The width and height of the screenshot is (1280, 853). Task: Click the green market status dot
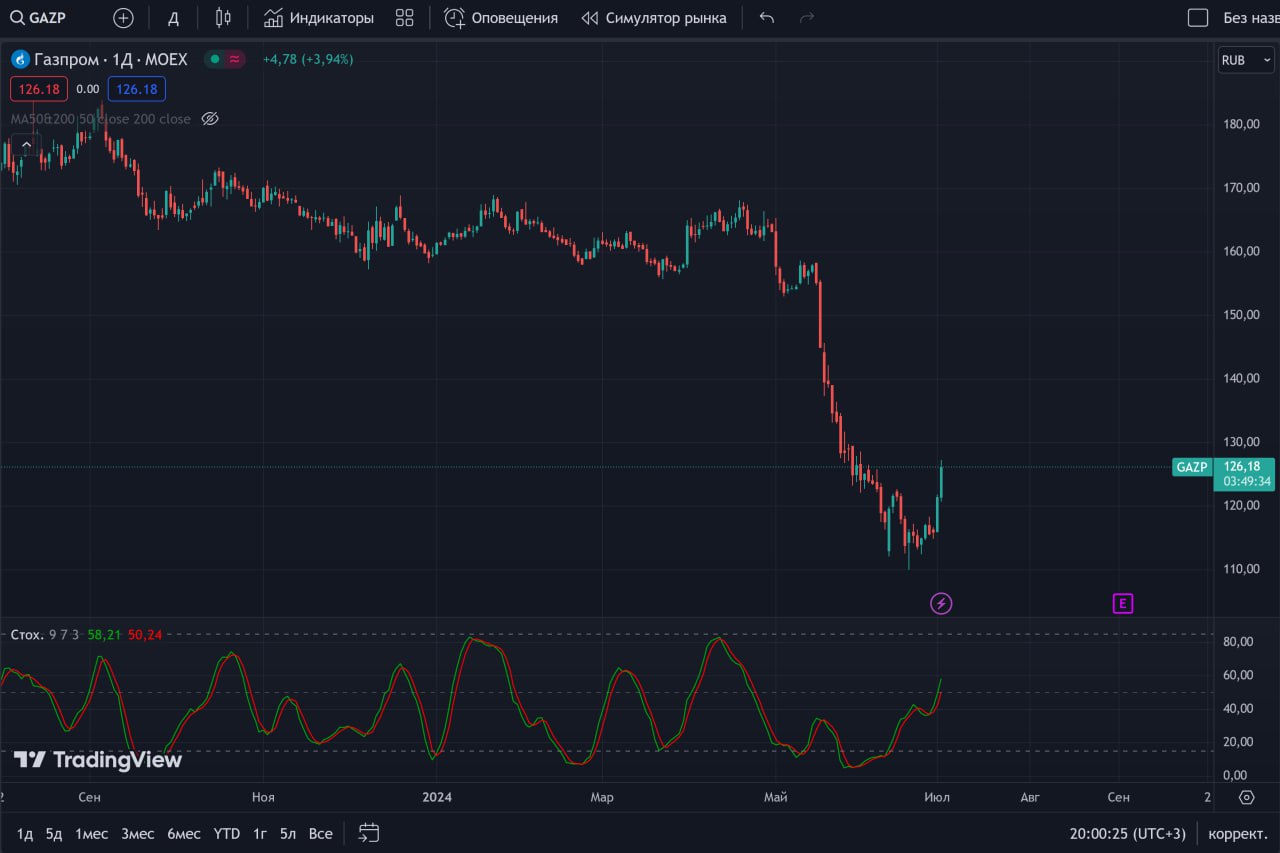[214, 59]
